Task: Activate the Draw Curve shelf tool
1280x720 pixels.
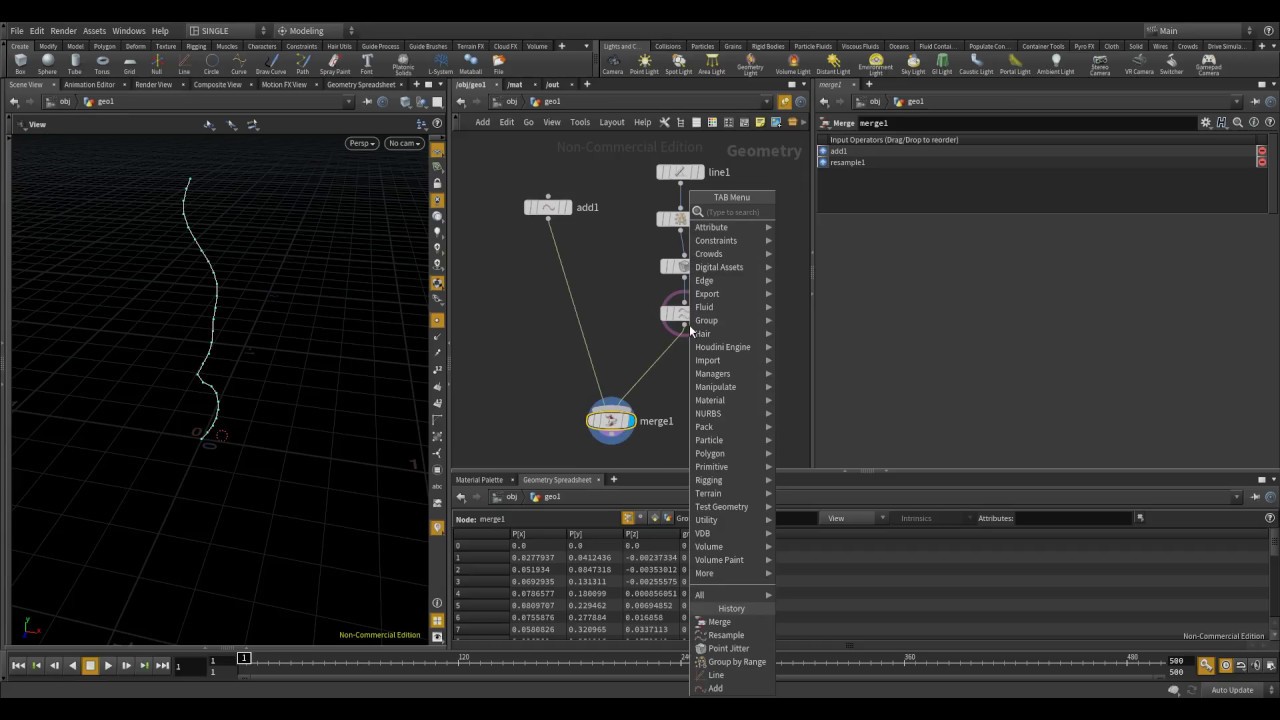Action: [x=271, y=65]
